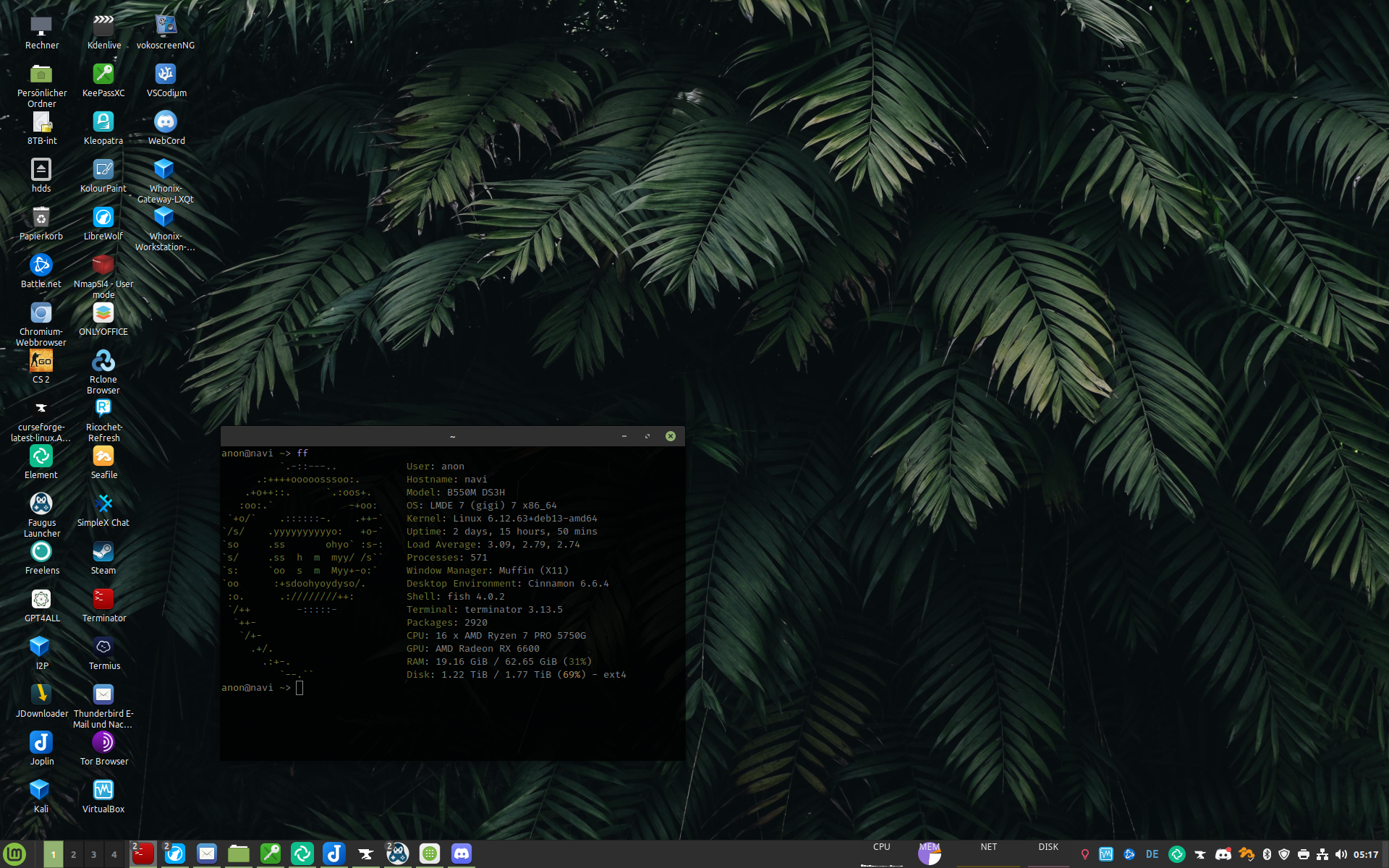Switch to workspace 2
Viewport: 1389px width, 868px height.
(x=73, y=854)
